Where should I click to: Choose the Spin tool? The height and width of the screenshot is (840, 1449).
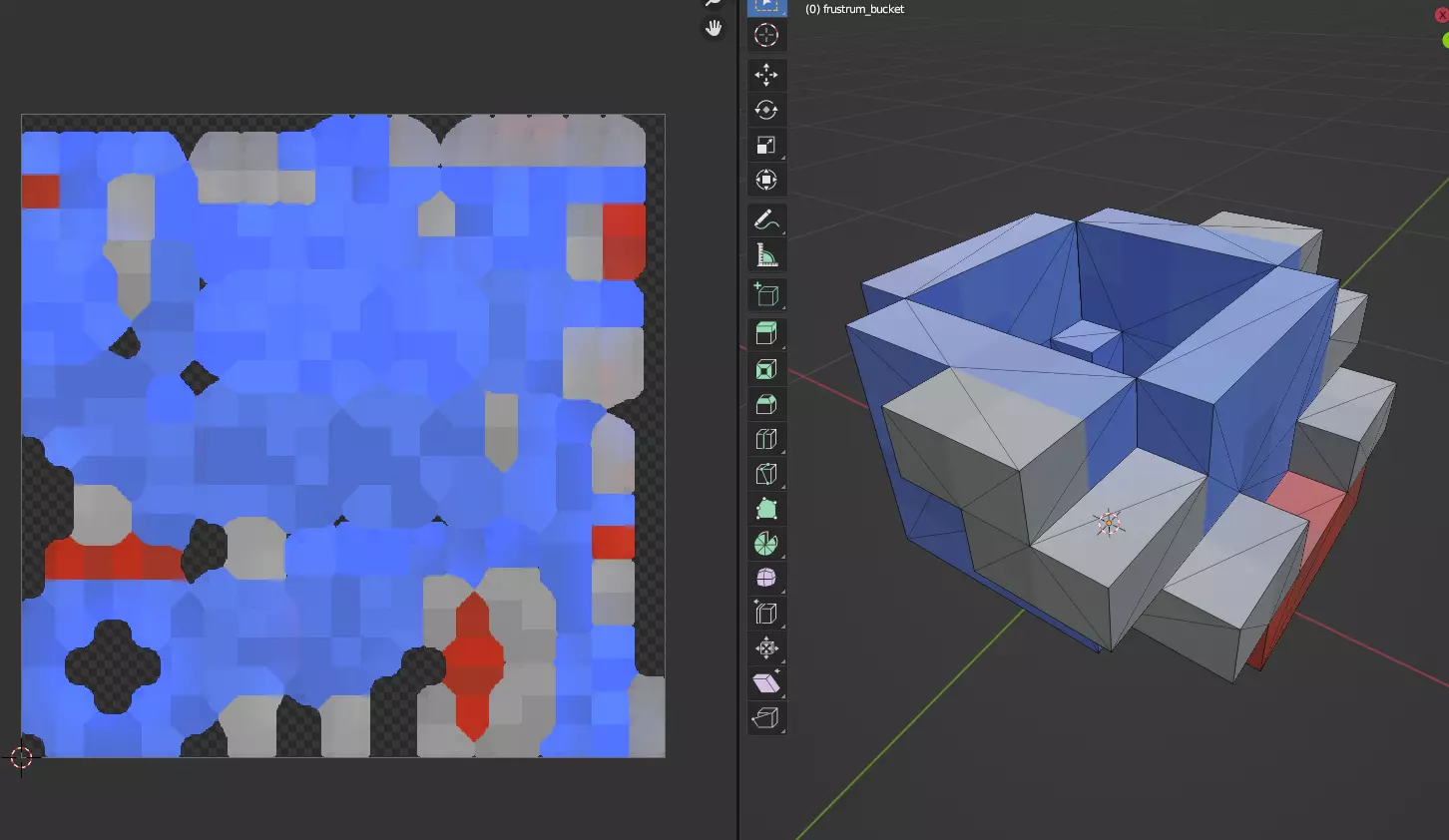tap(766, 544)
